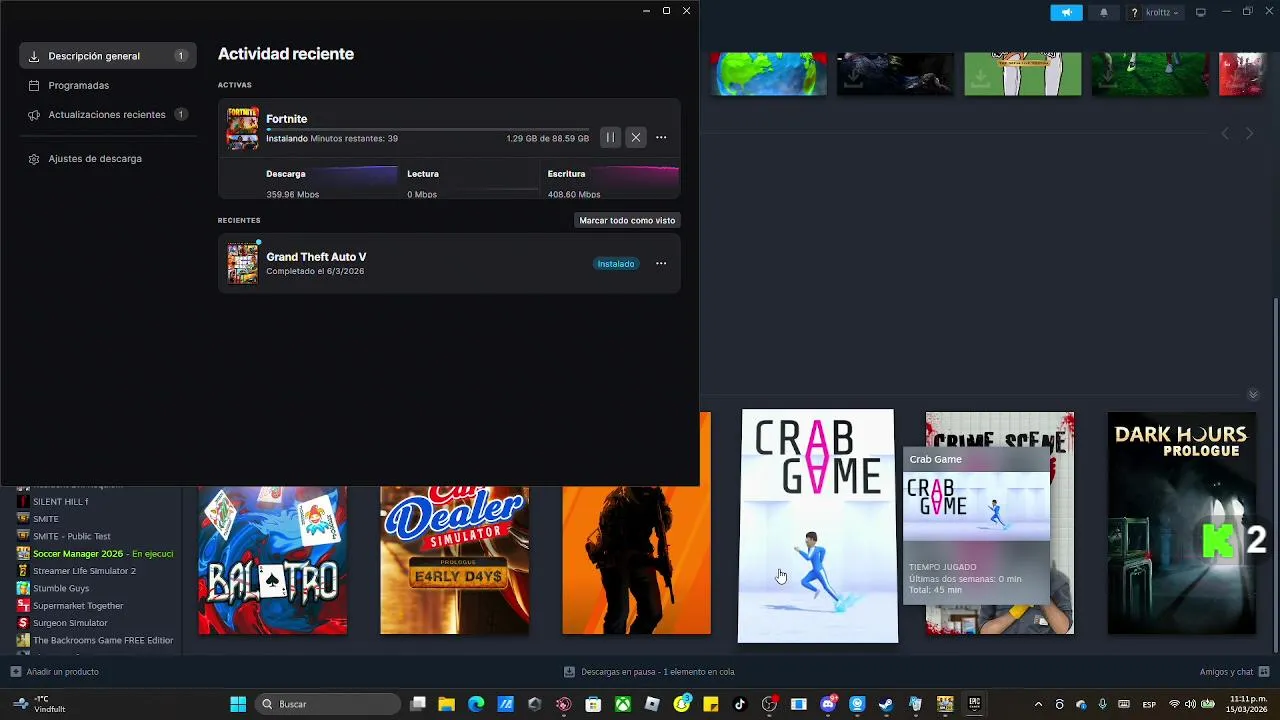The image size is (1280, 720).
Task: Open Discord taskbar icon
Action: pyautogui.click(x=828, y=704)
